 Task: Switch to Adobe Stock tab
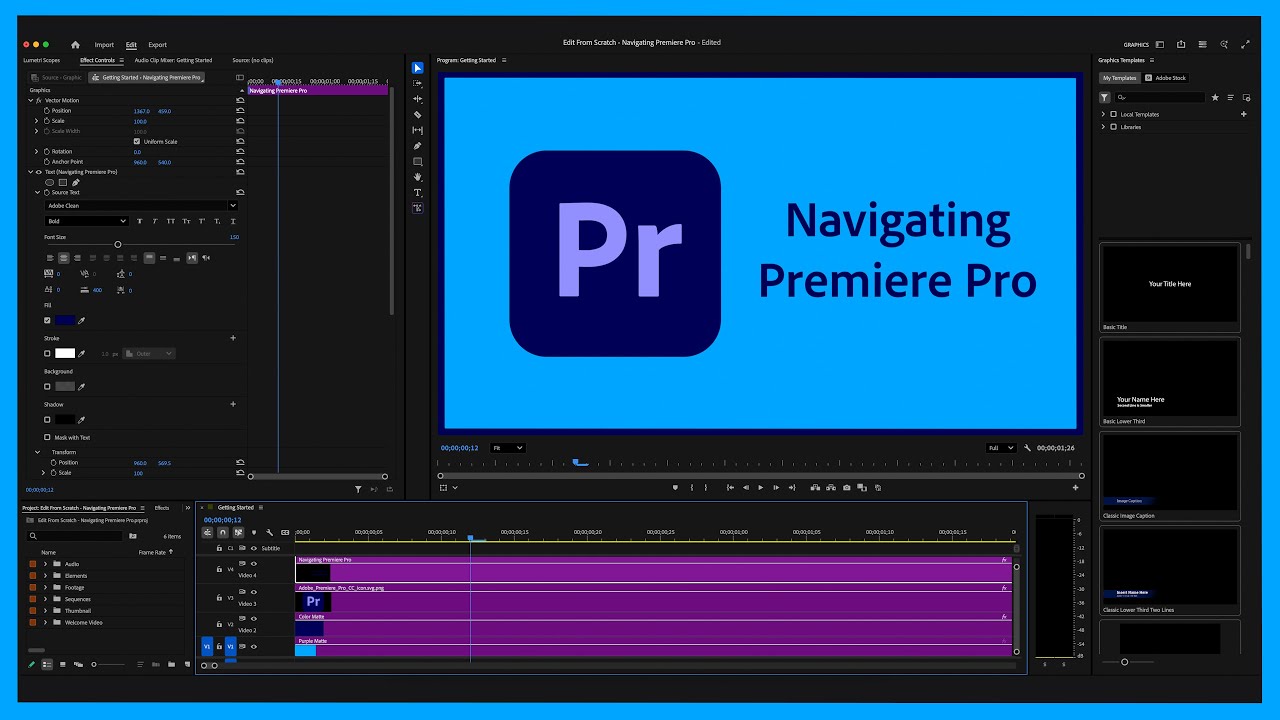(1166, 78)
